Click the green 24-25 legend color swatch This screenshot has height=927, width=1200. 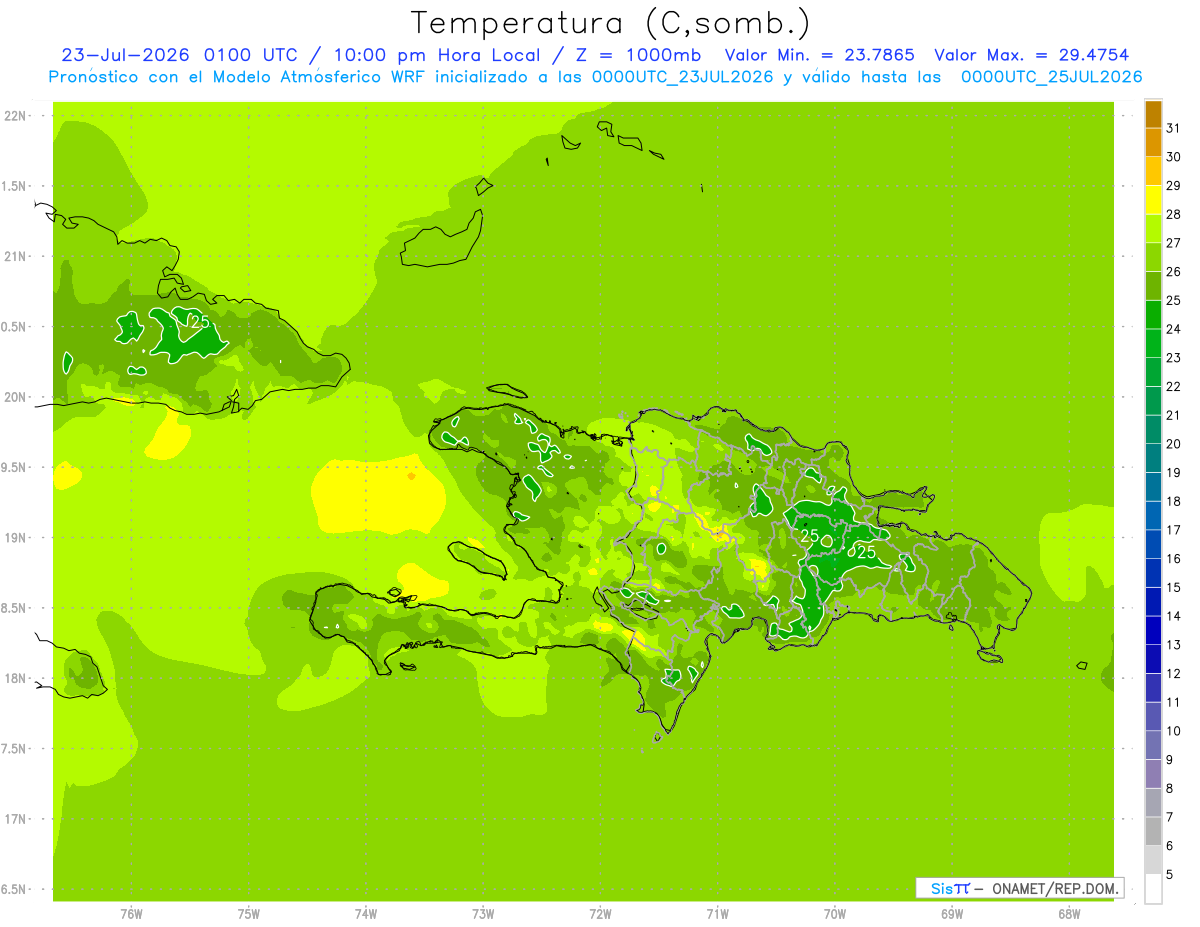[x=1153, y=315]
